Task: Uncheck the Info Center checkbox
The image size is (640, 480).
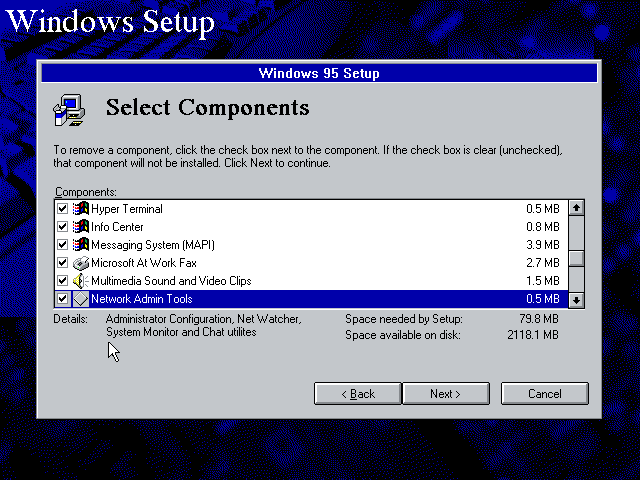Action: [62, 227]
